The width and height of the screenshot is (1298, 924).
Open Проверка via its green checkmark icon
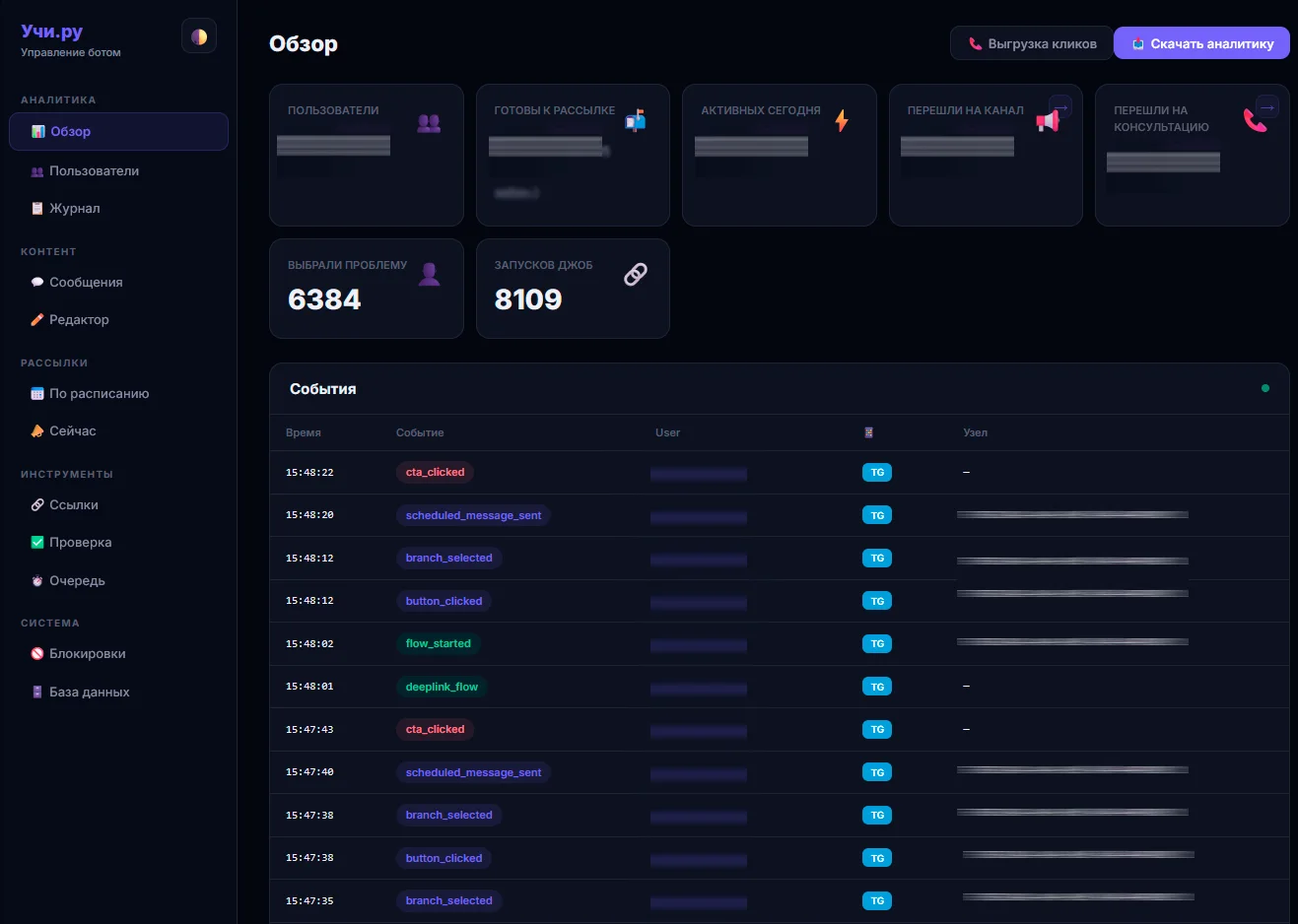[x=37, y=542]
